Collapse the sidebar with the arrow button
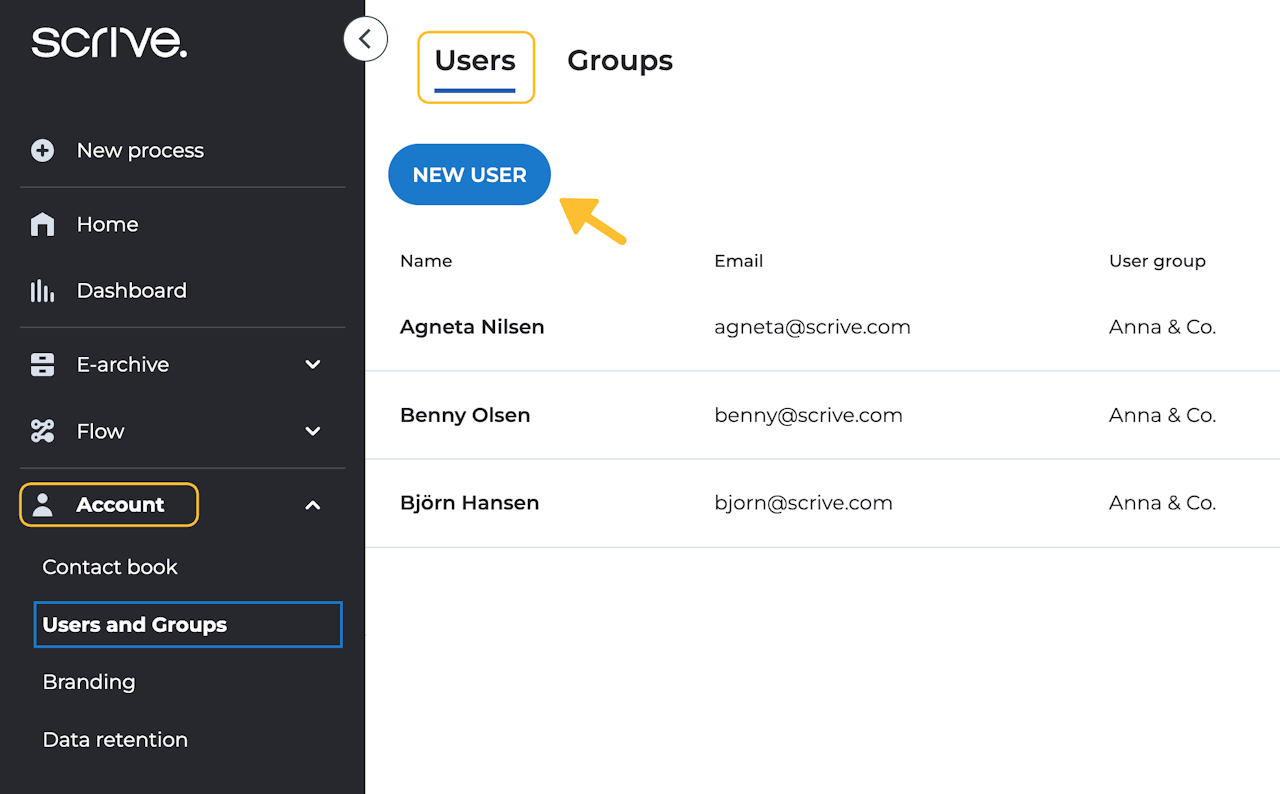Screen dimensions: 1280x794 [x=365, y=40]
